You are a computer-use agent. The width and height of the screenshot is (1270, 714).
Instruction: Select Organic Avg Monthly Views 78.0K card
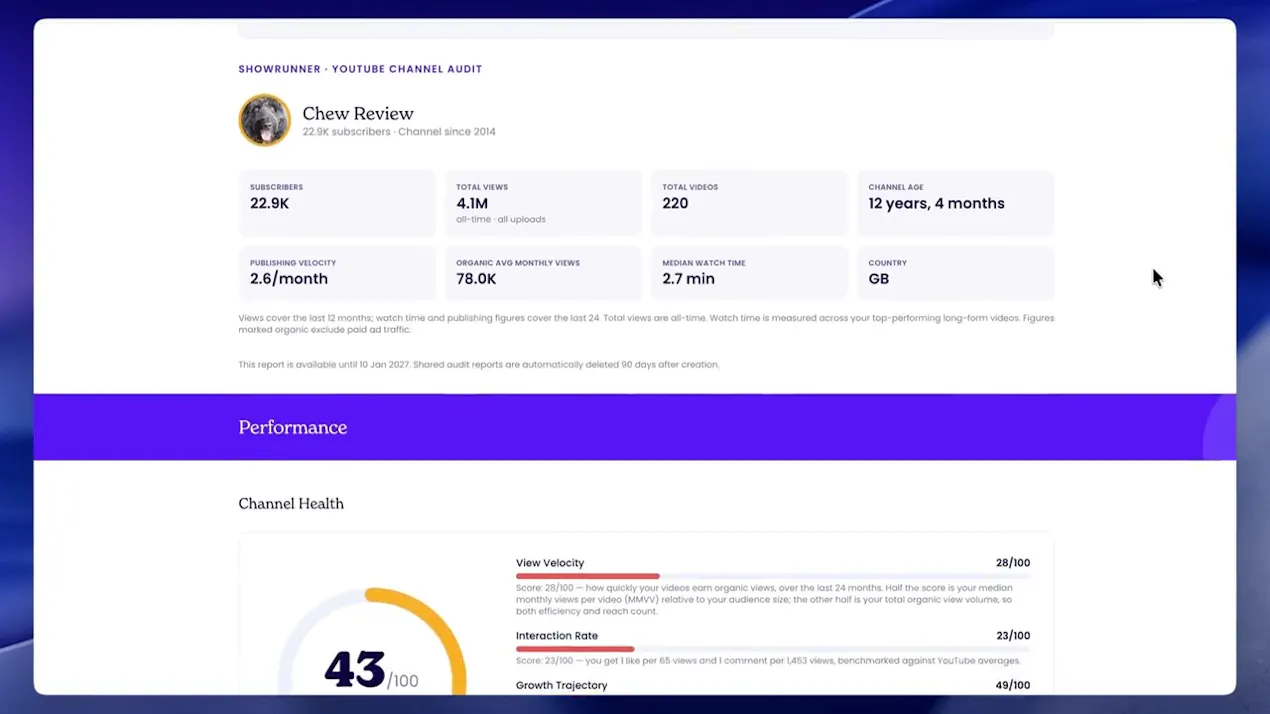click(543, 273)
